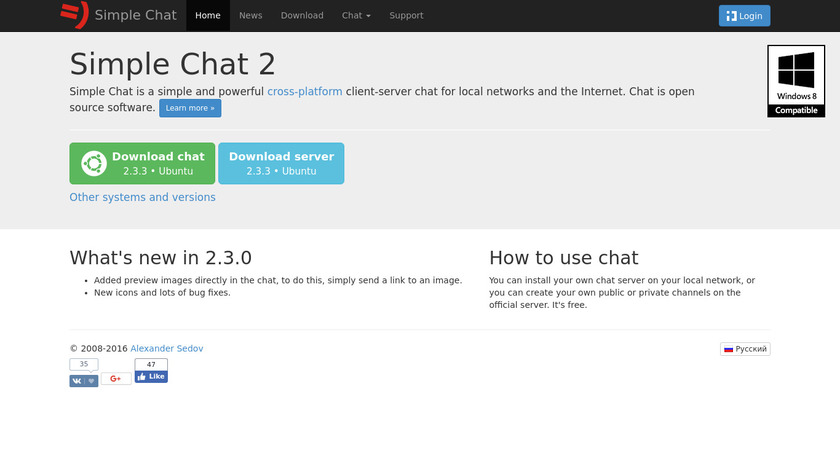Click the VK share button

84,381
